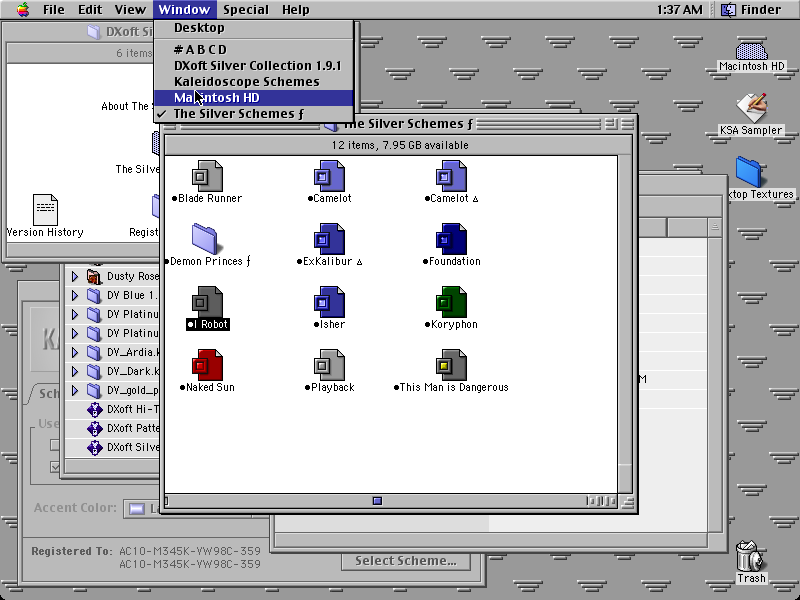Select the Foundation scheme icon
800x600 pixels.
coord(451,239)
